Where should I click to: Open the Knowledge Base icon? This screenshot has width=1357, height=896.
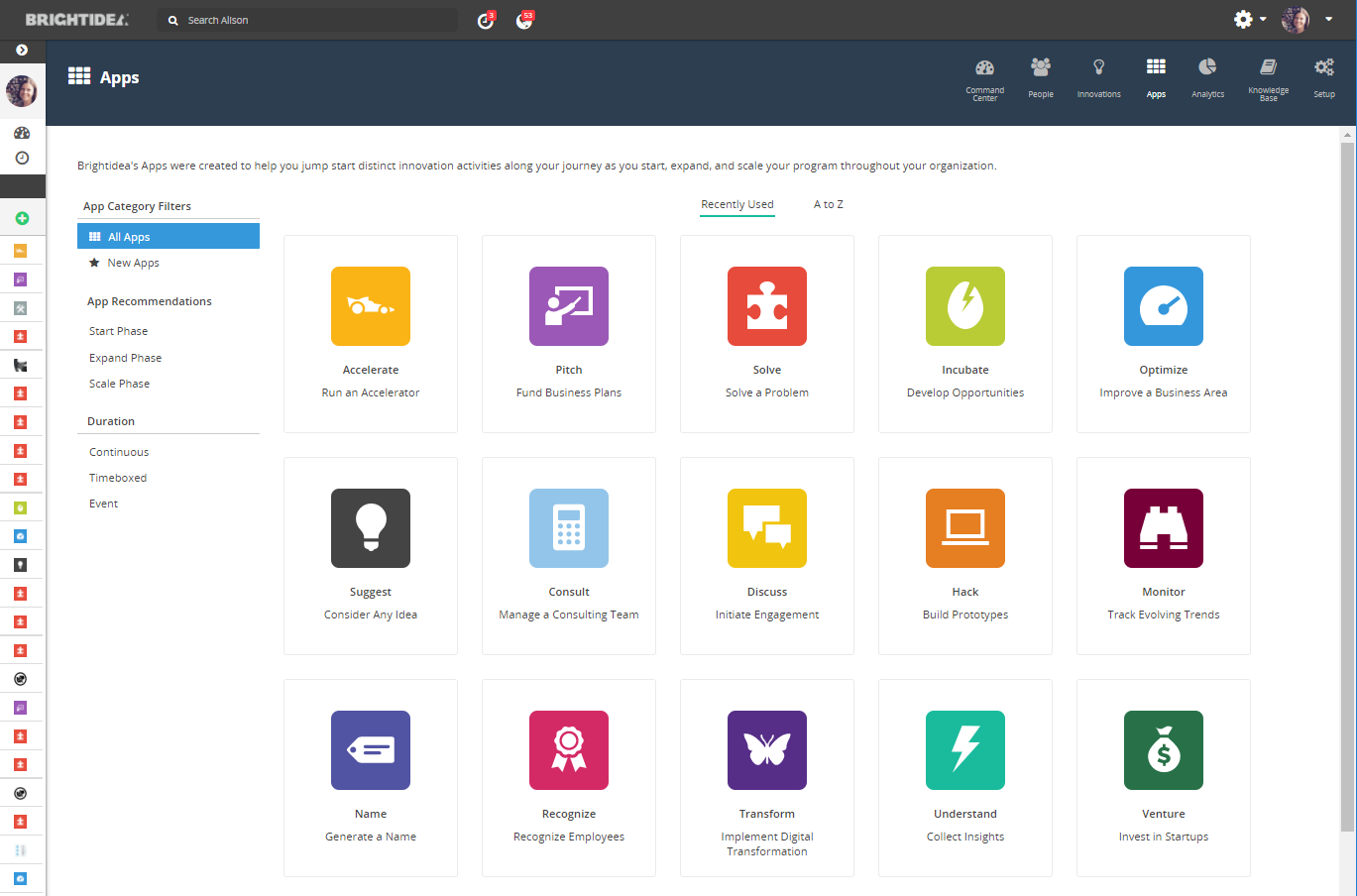(x=1268, y=71)
